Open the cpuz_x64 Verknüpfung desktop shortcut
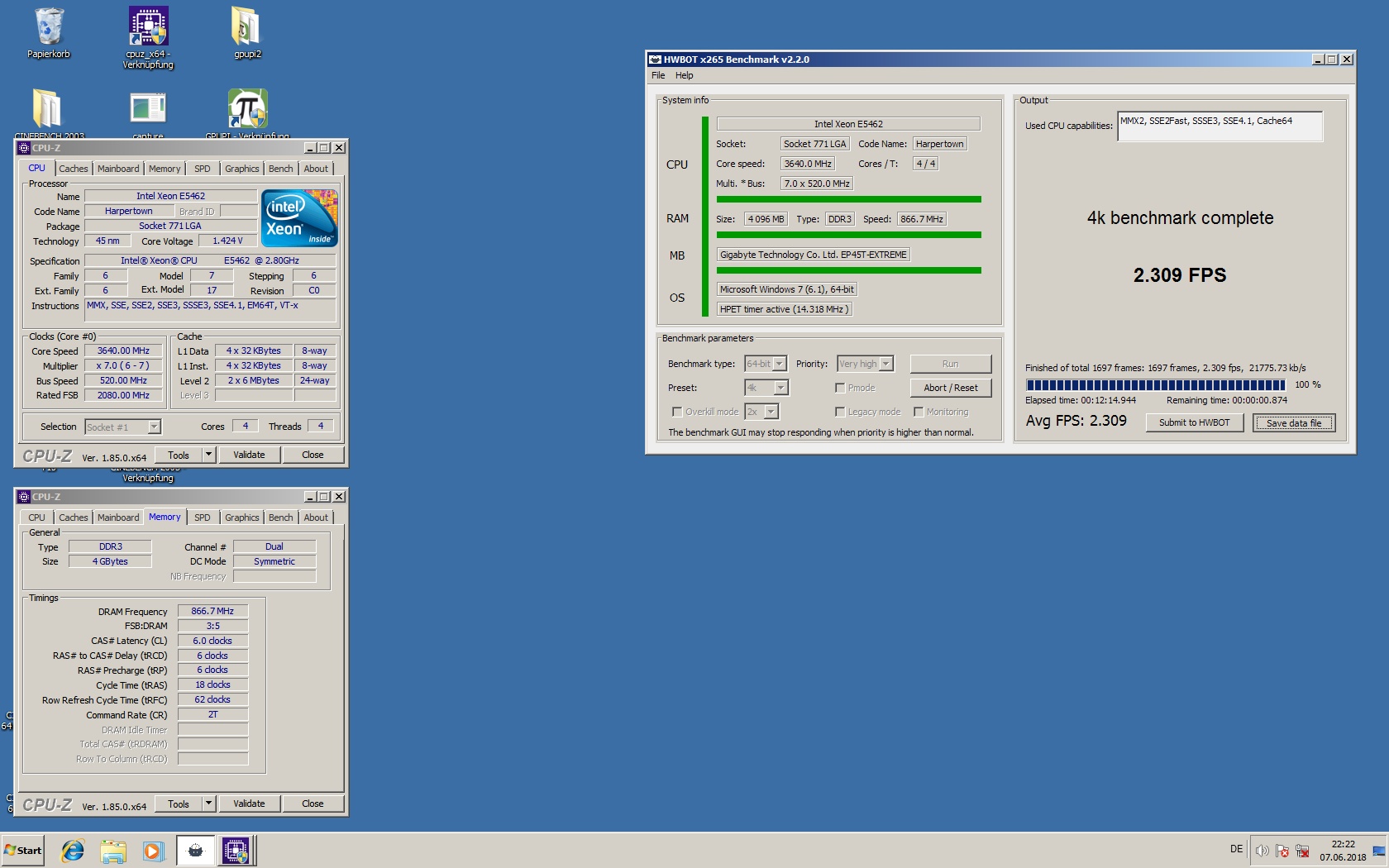The image size is (1389, 868). tap(148, 37)
